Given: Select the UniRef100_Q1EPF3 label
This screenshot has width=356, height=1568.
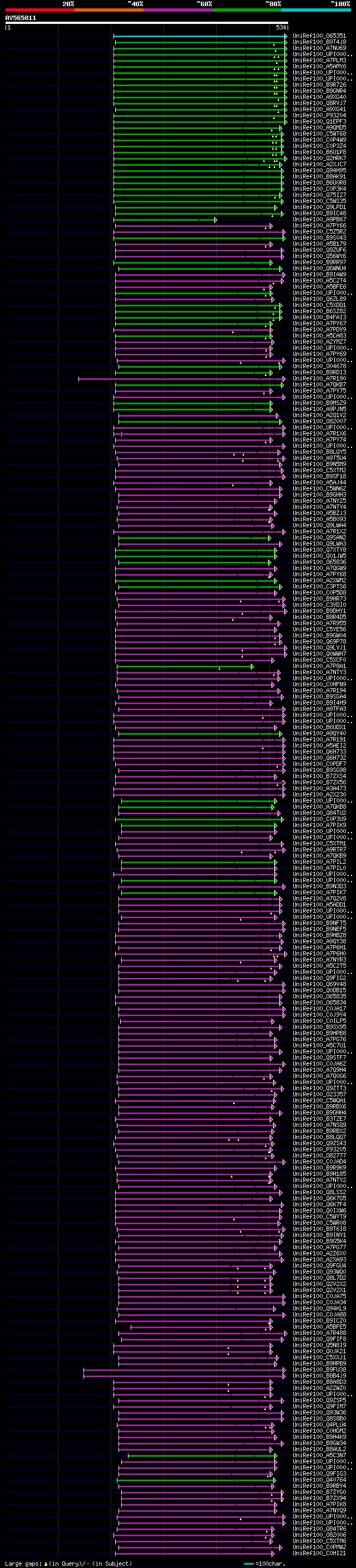Looking at the screenshot, I should point(319,122).
